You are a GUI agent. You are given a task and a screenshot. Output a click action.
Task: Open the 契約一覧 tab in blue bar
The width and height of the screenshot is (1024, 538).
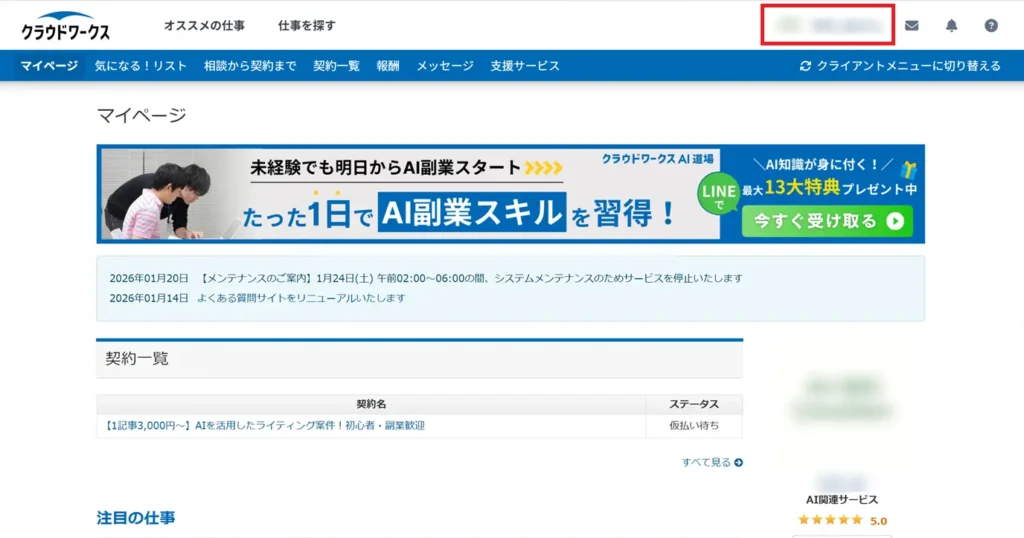point(336,66)
